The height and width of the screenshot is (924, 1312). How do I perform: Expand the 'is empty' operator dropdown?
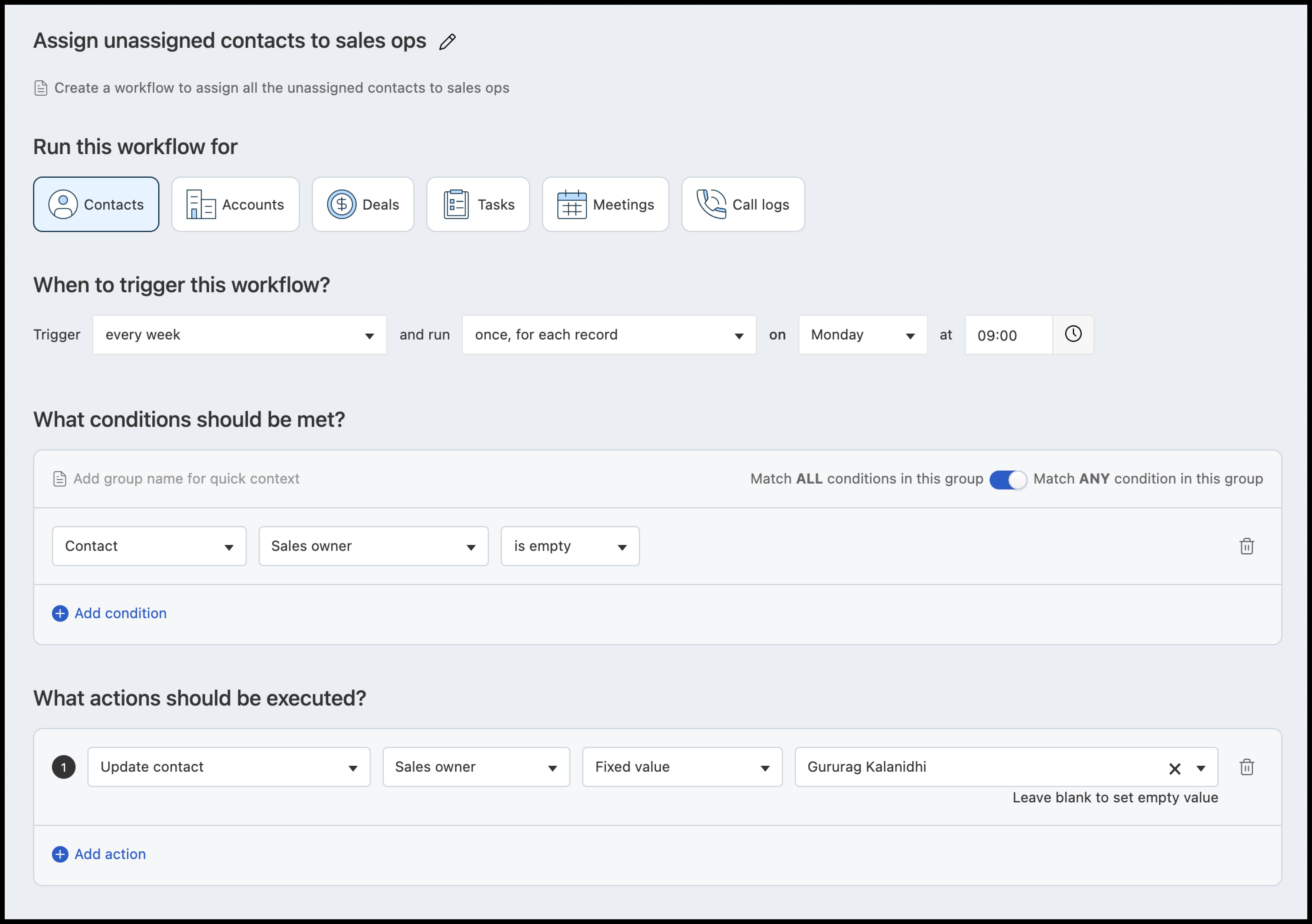570,546
